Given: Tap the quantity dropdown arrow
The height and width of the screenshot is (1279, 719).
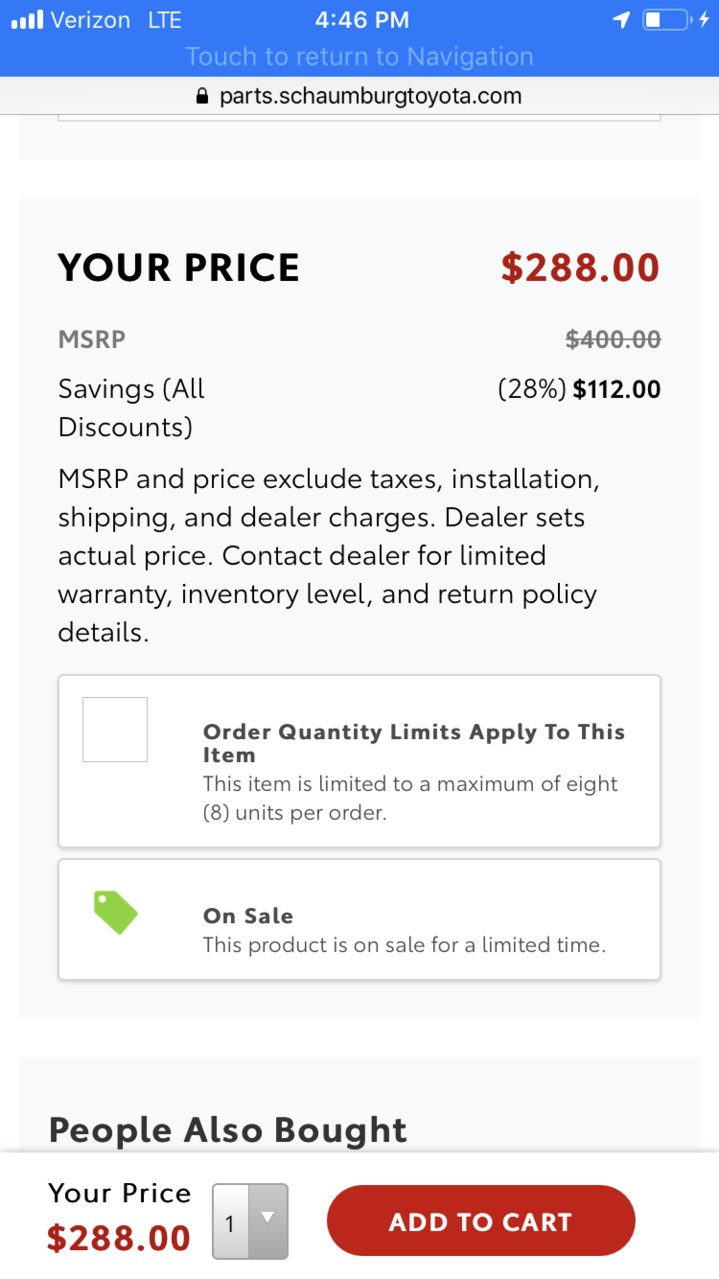Looking at the screenshot, I should point(267,1218).
